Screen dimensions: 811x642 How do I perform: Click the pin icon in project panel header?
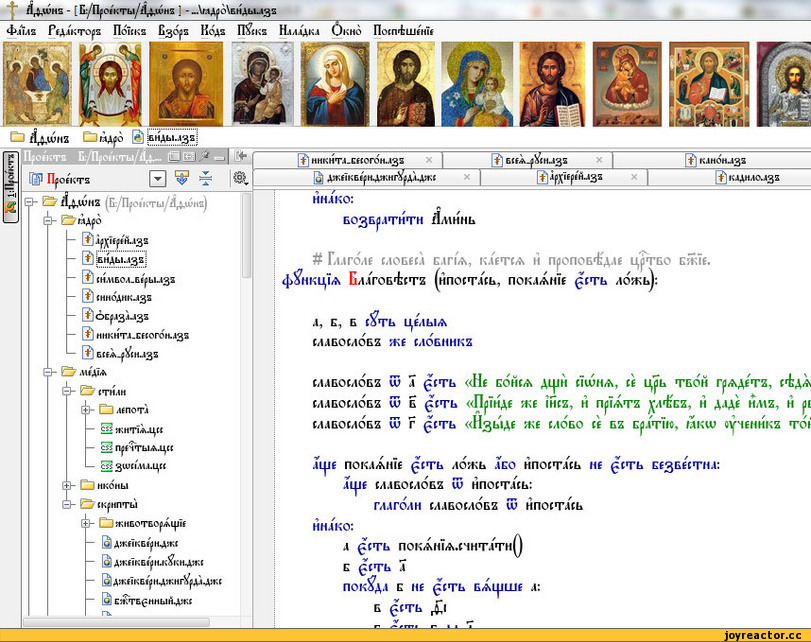pyautogui.click(x=204, y=157)
